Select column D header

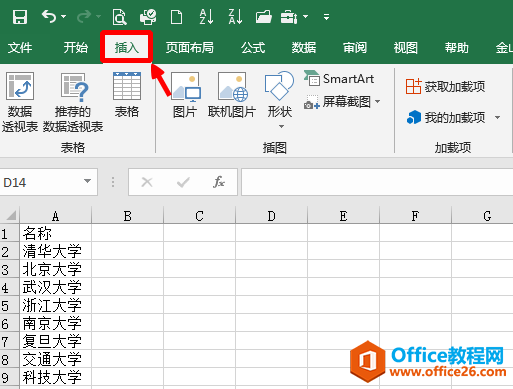(271, 216)
